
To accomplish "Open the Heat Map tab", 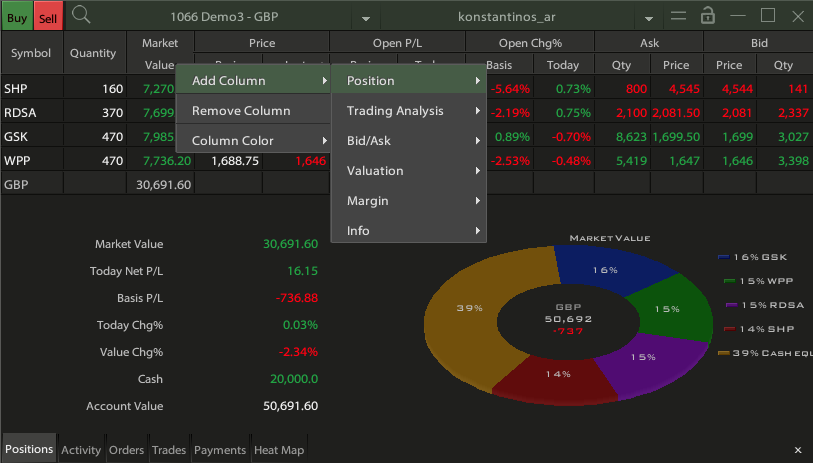I will coord(279,450).
